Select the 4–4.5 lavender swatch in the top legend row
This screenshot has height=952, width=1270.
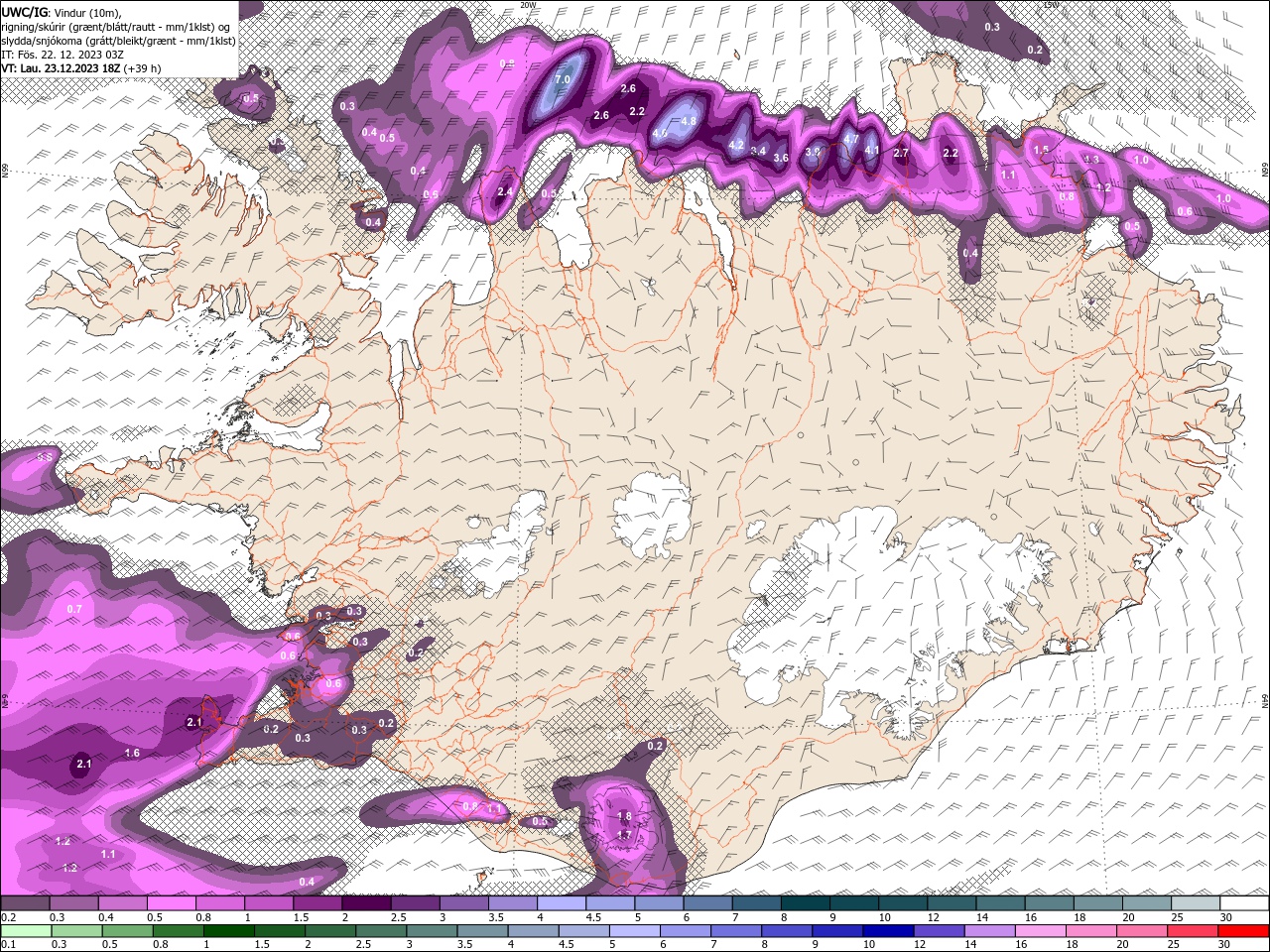tap(562, 903)
